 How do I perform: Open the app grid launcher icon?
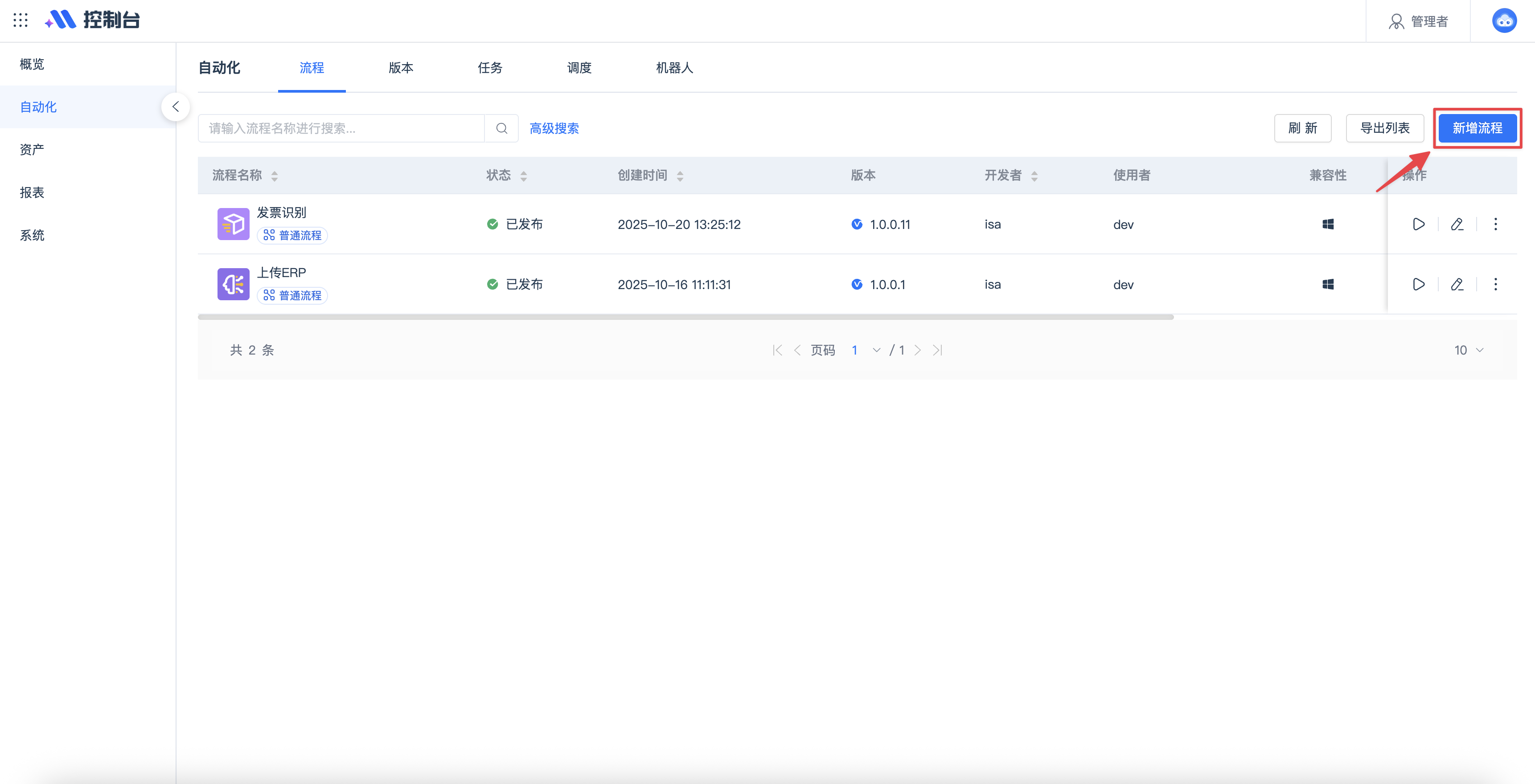pos(20,20)
